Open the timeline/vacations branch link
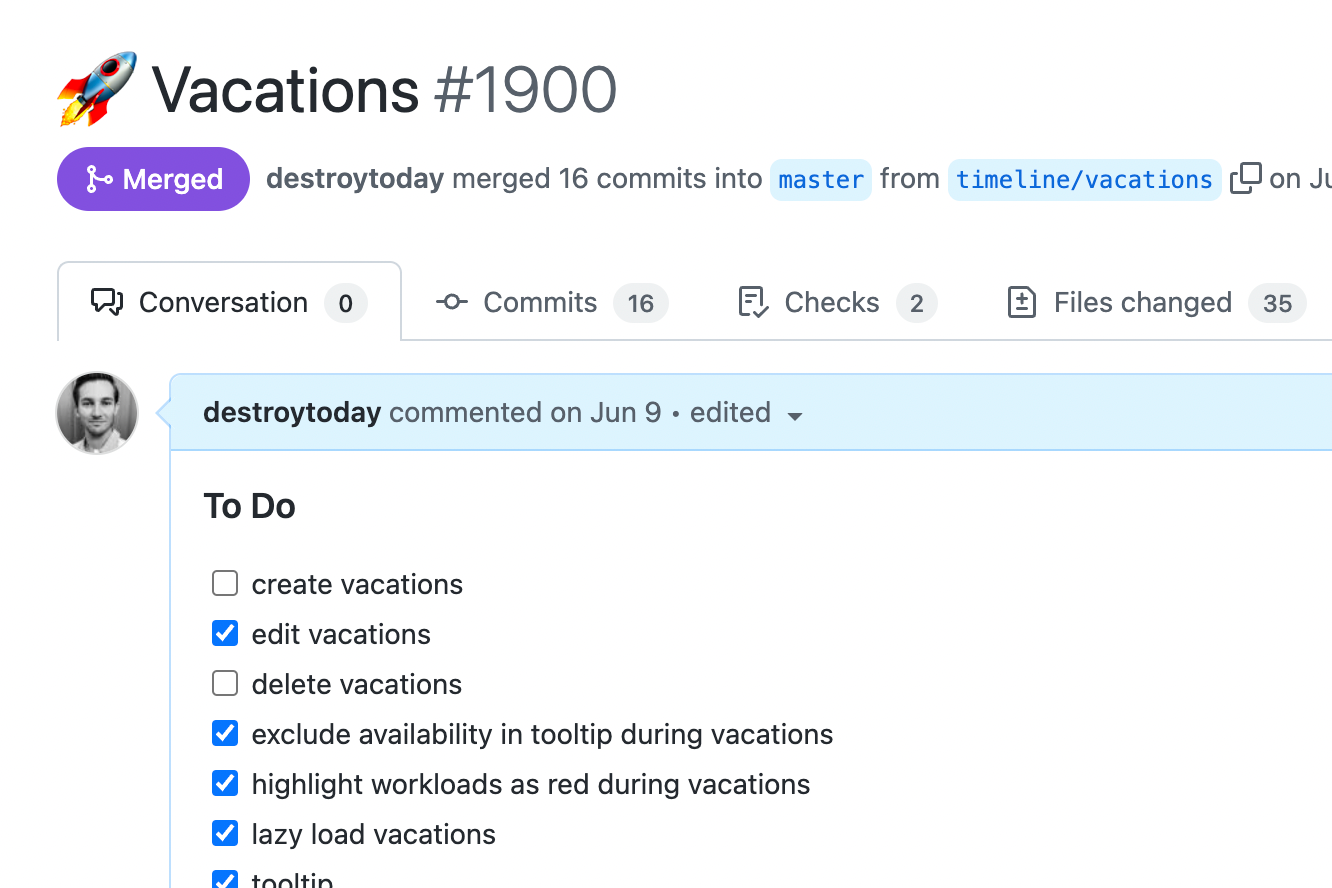 click(x=1084, y=180)
